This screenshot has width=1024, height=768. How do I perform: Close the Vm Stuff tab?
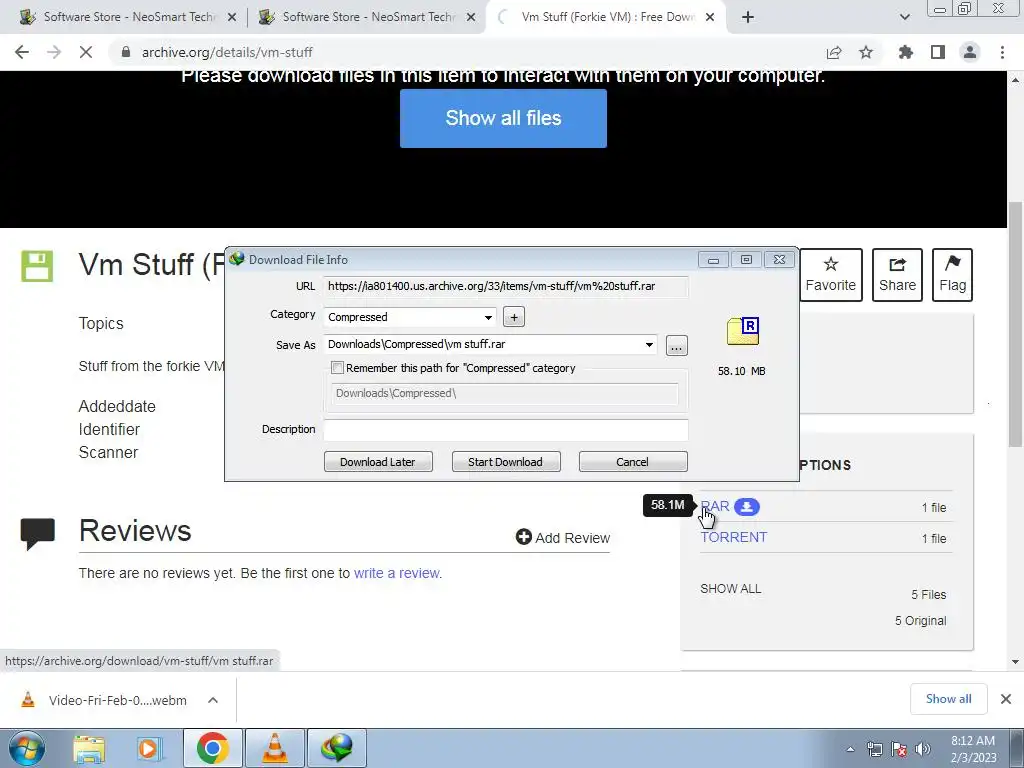pos(711,18)
